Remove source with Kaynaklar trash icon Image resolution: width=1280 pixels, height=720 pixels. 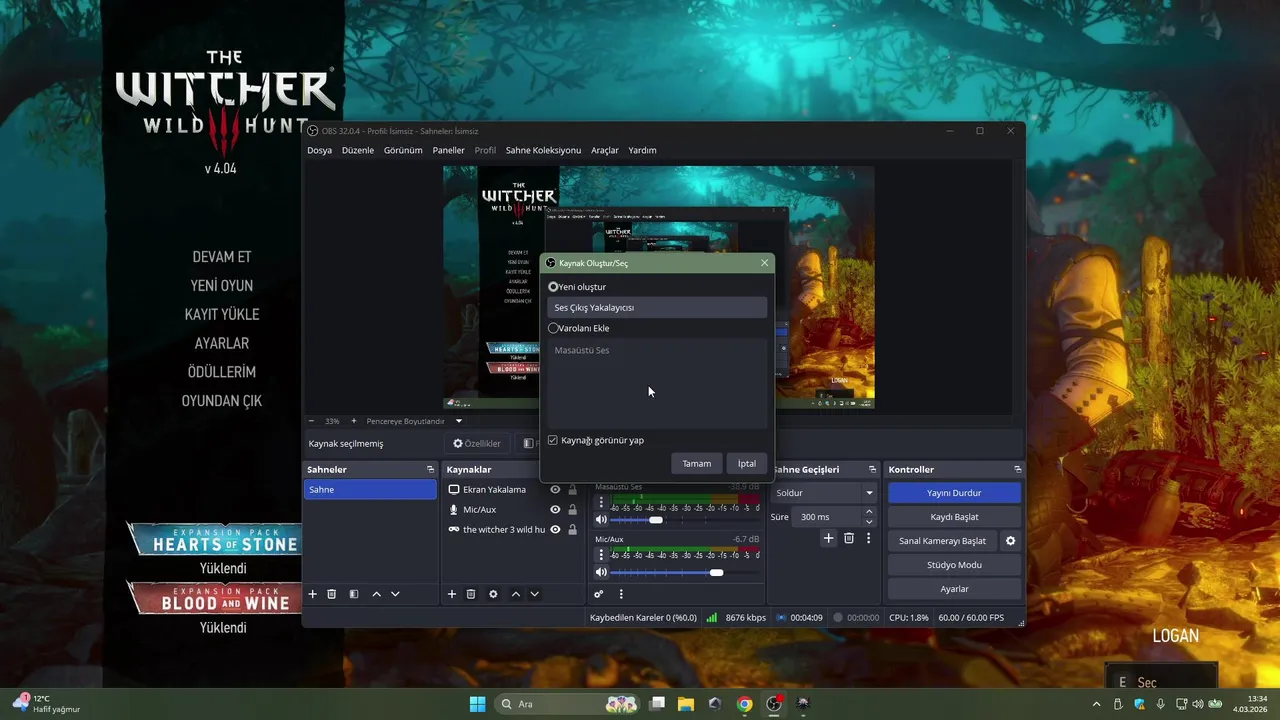[471, 594]
